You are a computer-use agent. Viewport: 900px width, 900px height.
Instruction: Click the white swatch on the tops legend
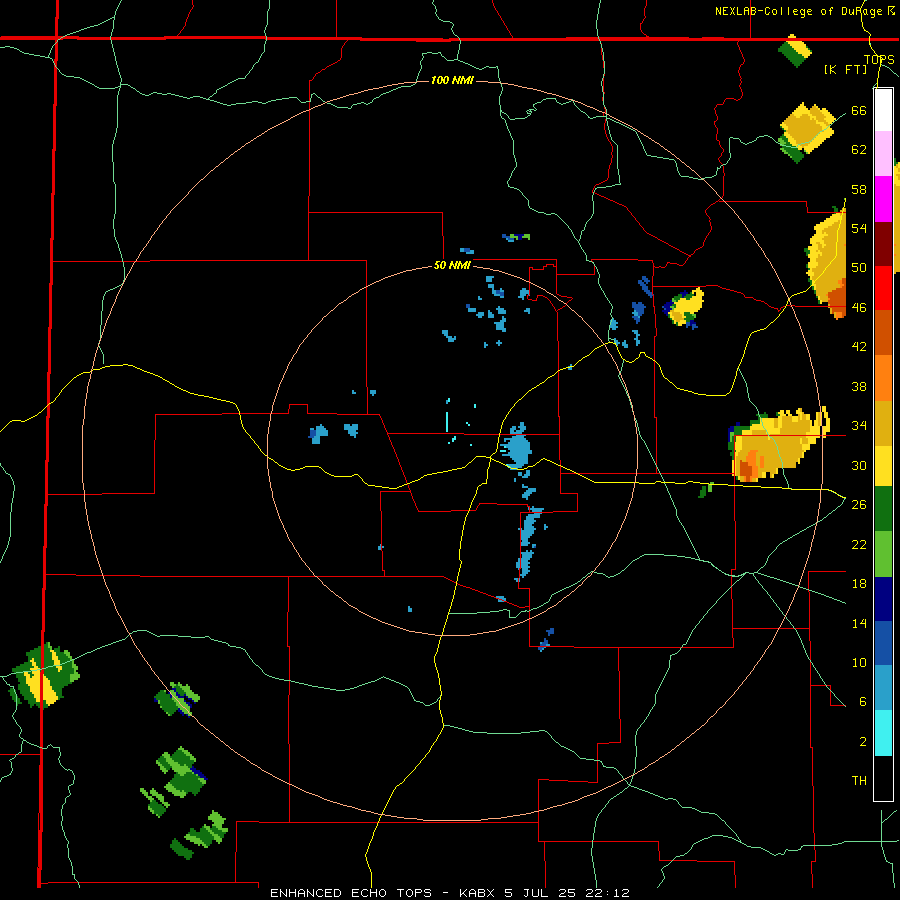pos(883,110)
